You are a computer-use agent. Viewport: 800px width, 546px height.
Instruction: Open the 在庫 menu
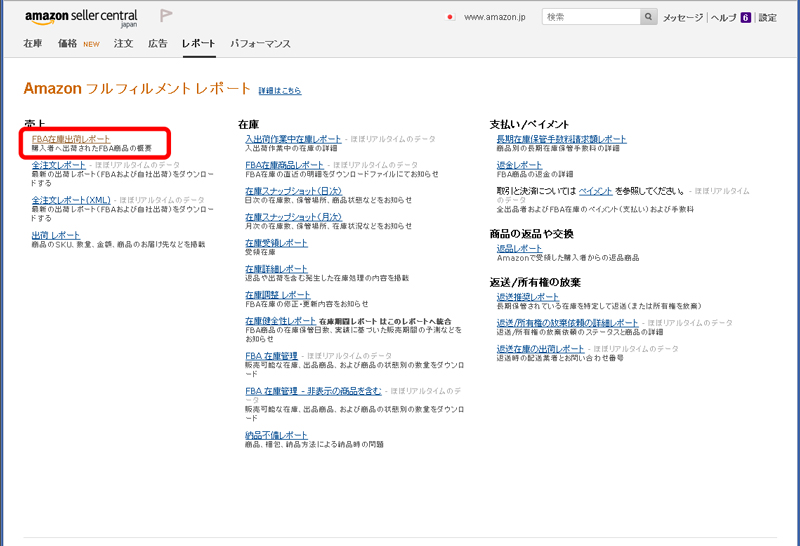(x=33, y=43)
